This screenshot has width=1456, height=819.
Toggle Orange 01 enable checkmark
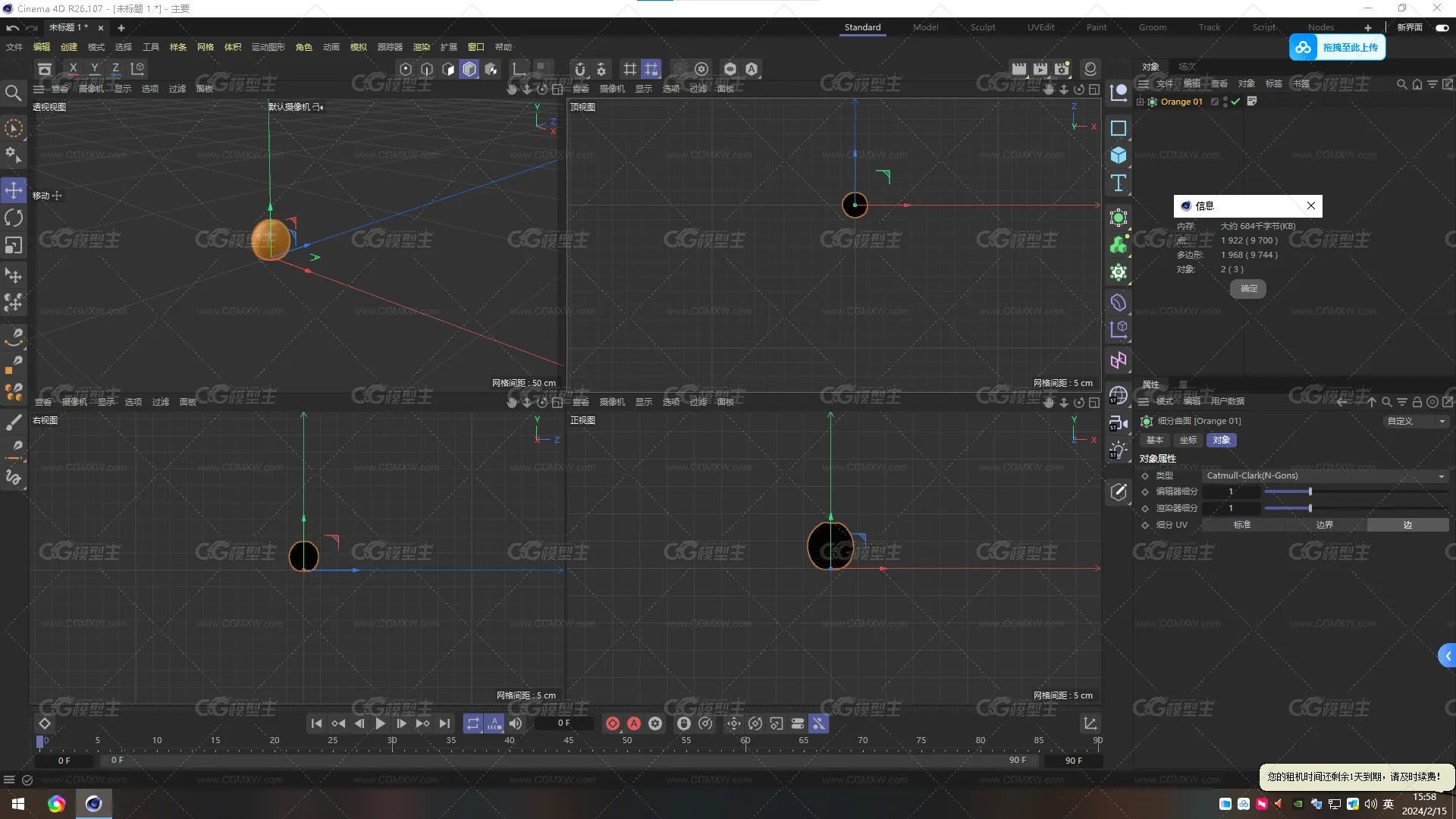[x=1236, y=102]
